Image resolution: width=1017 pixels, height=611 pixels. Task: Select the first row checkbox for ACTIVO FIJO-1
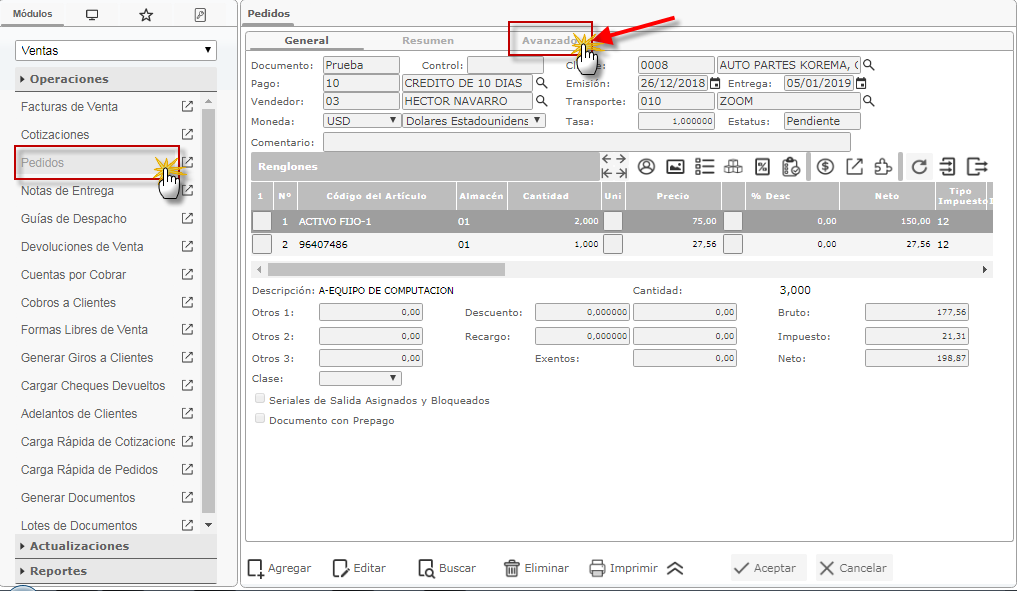tap(261, 221)
